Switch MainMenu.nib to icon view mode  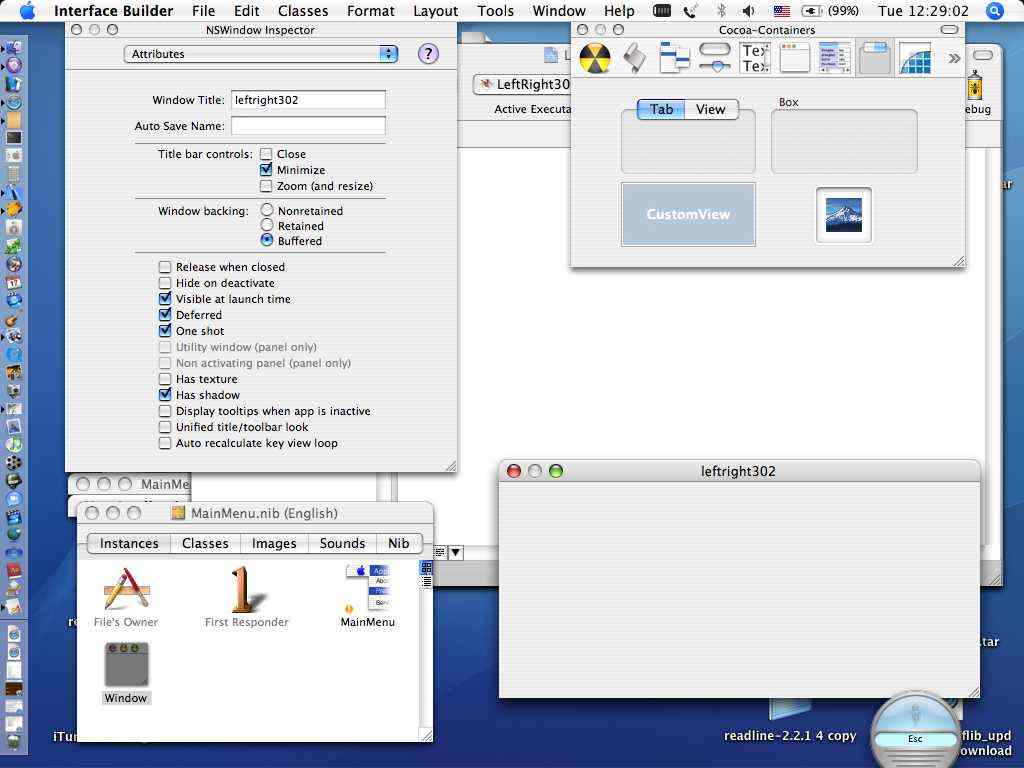tap(426, 567)
